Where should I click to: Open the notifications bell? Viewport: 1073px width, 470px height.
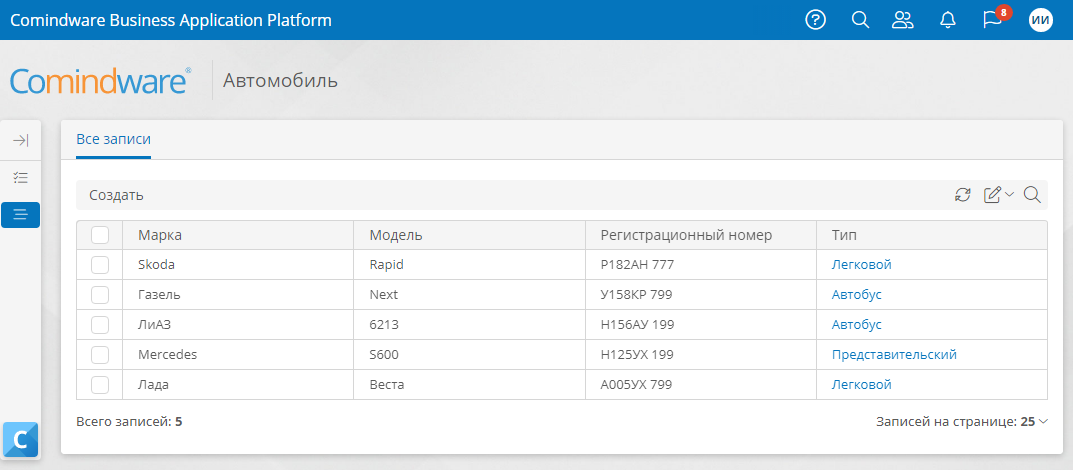tap(948, 20)
